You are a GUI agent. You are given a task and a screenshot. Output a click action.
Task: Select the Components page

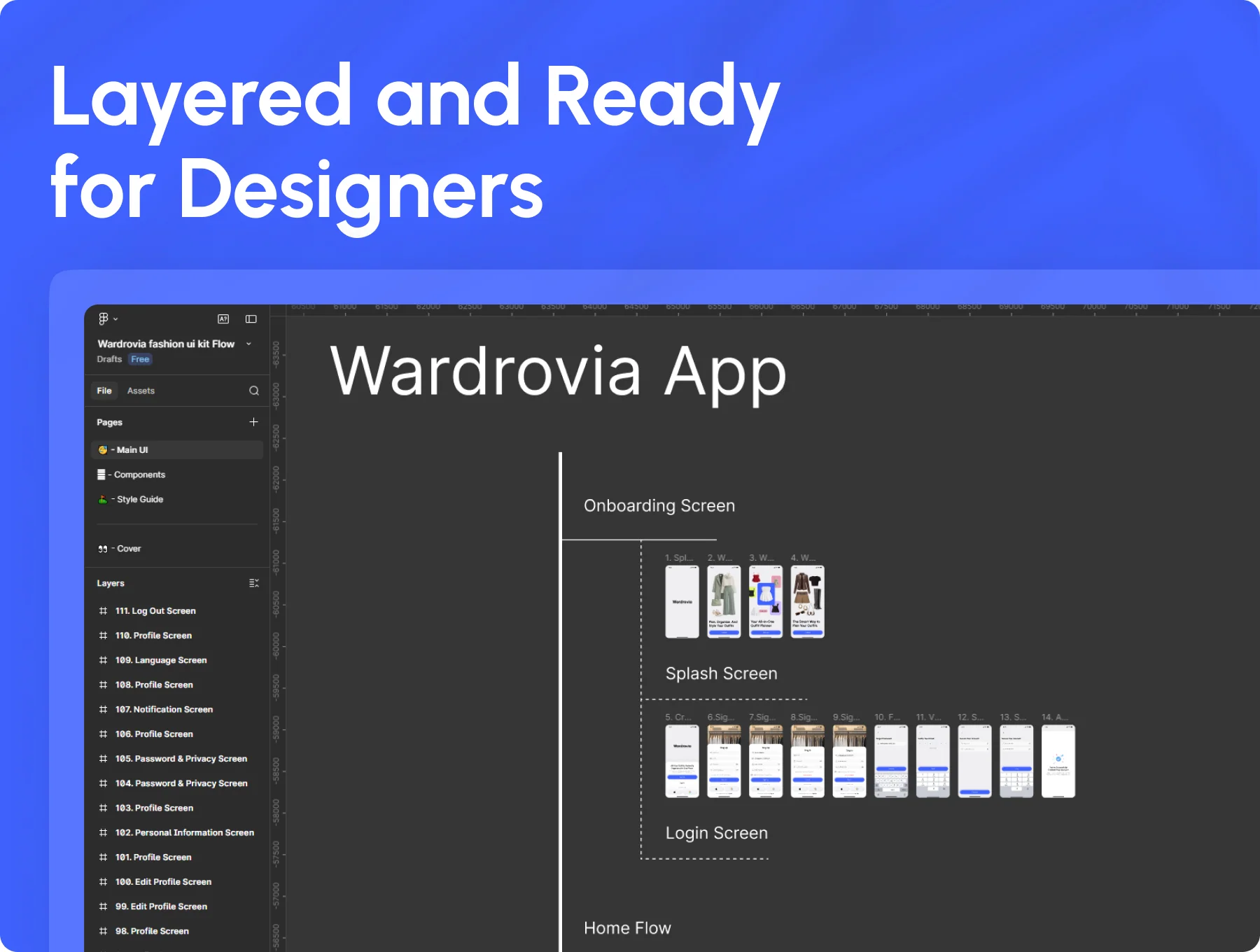pos(177,475)
